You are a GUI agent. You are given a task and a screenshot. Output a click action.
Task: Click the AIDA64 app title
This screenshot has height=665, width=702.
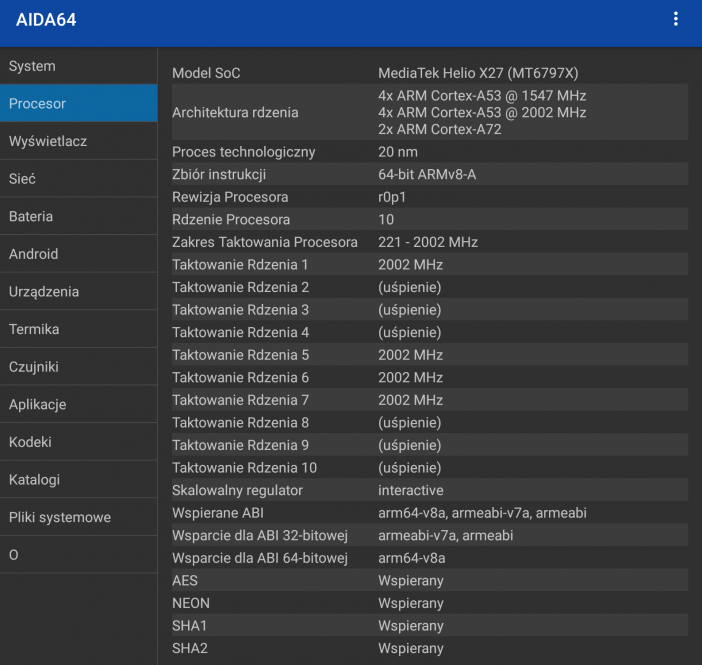pos(46,20)
